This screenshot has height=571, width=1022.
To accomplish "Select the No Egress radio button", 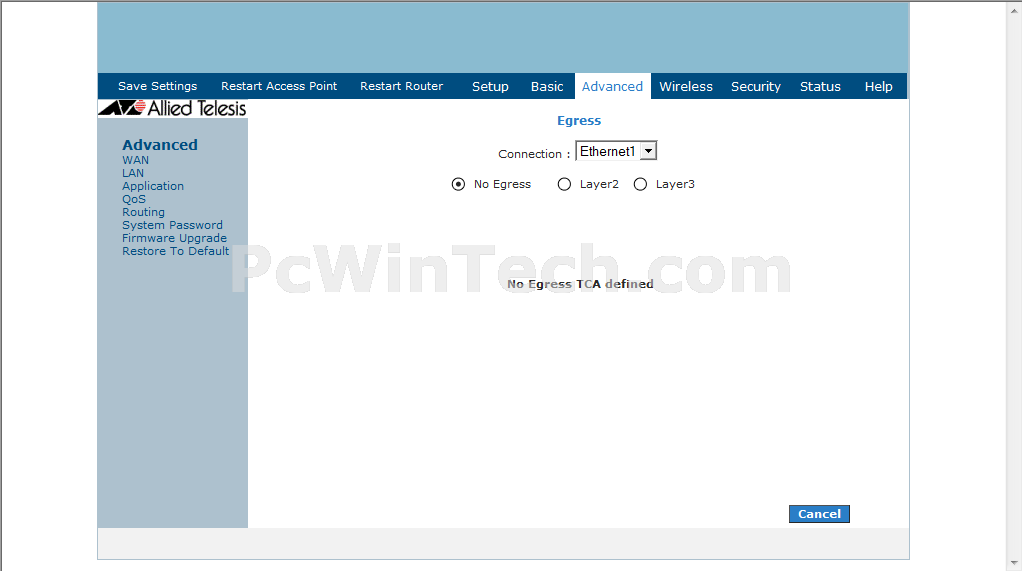I will 458,184.
